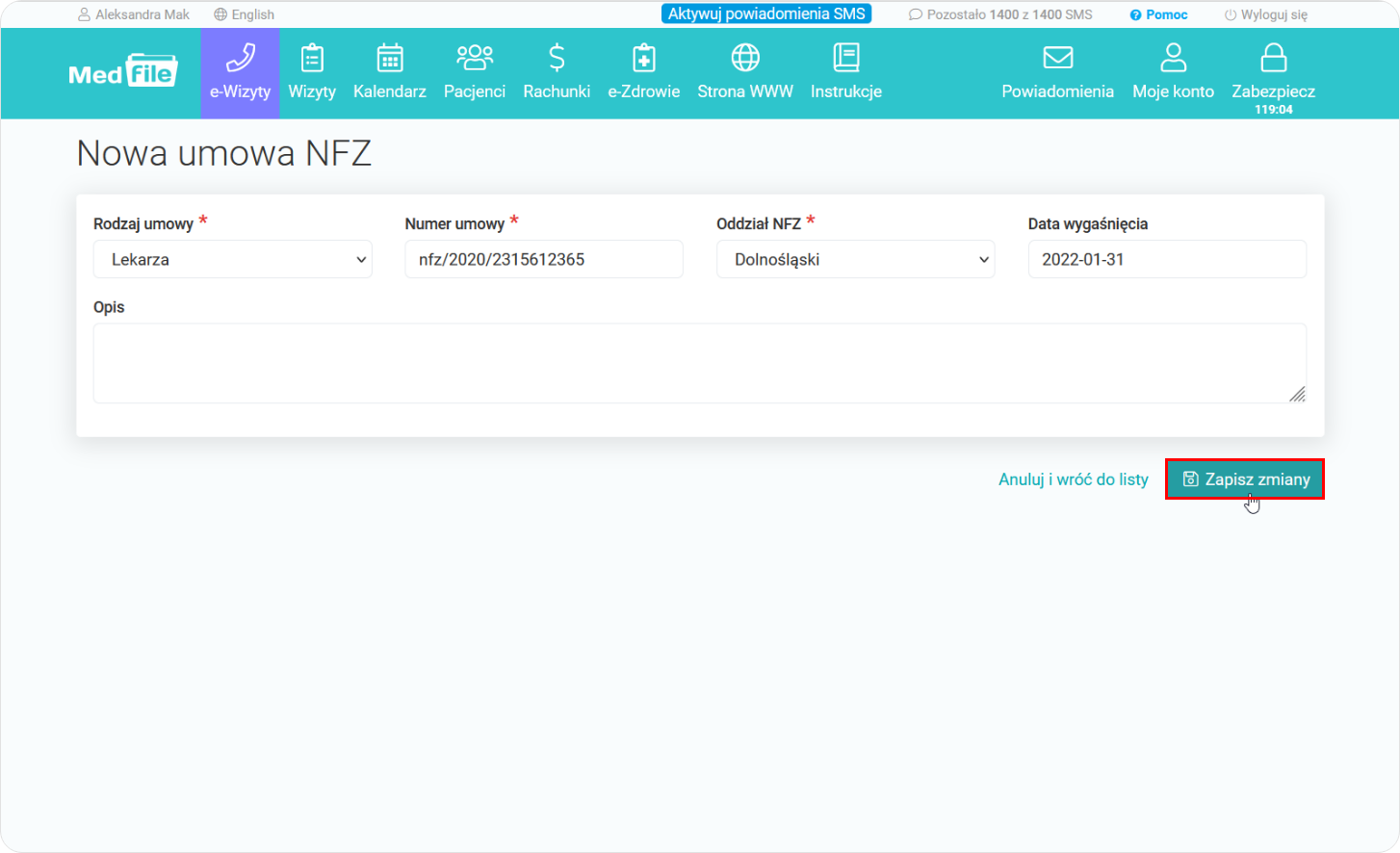This screenshot has width=1400, height=853.
Task: Click the 119:04 session timer
Action: [1274, 110]
